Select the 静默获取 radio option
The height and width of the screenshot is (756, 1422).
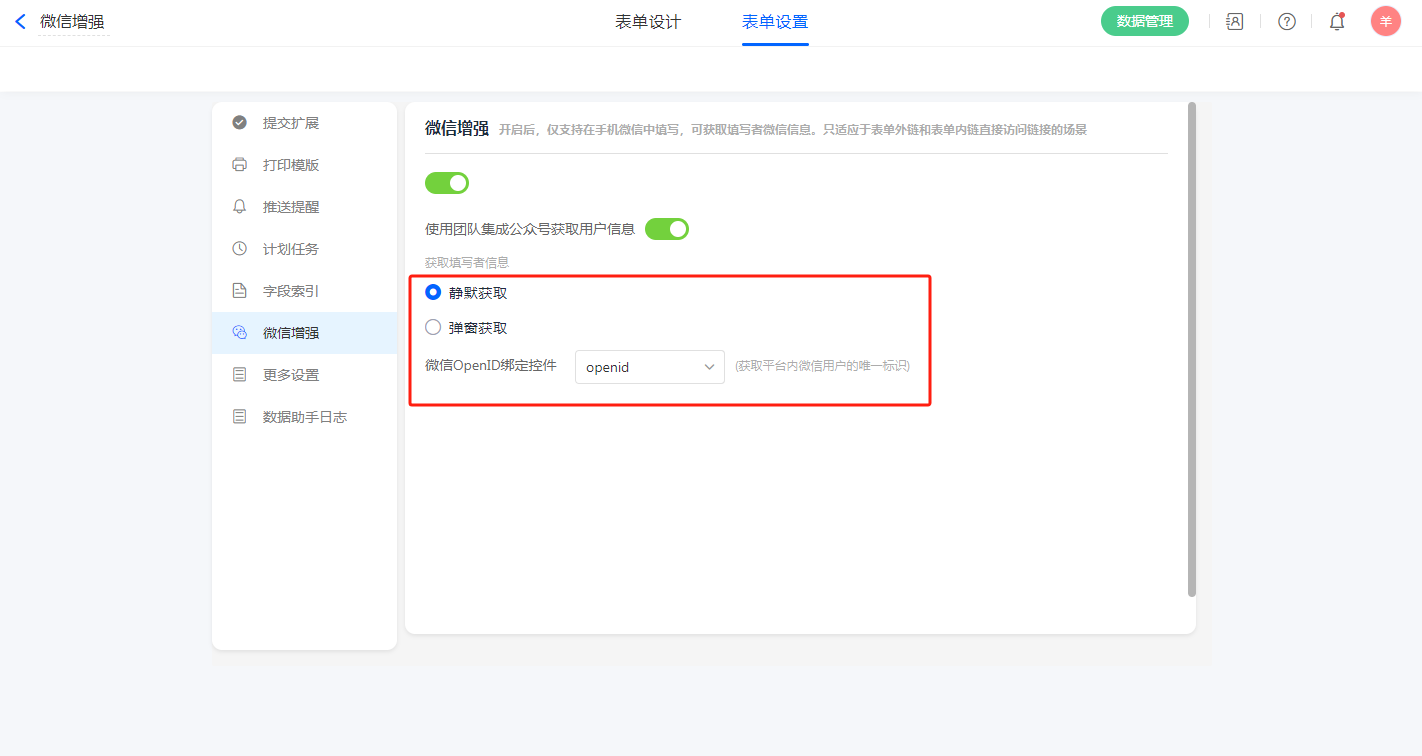point(433,292)
